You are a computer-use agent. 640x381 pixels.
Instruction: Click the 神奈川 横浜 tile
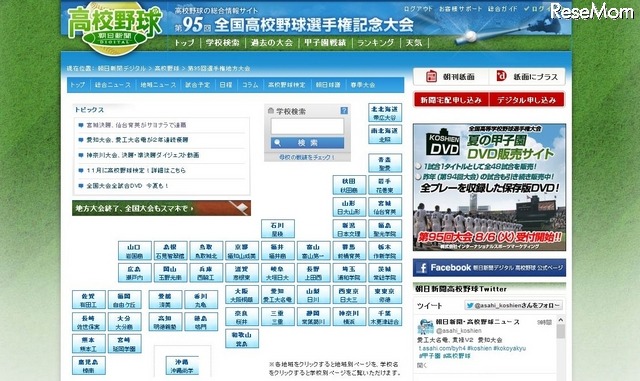point(349,317)
